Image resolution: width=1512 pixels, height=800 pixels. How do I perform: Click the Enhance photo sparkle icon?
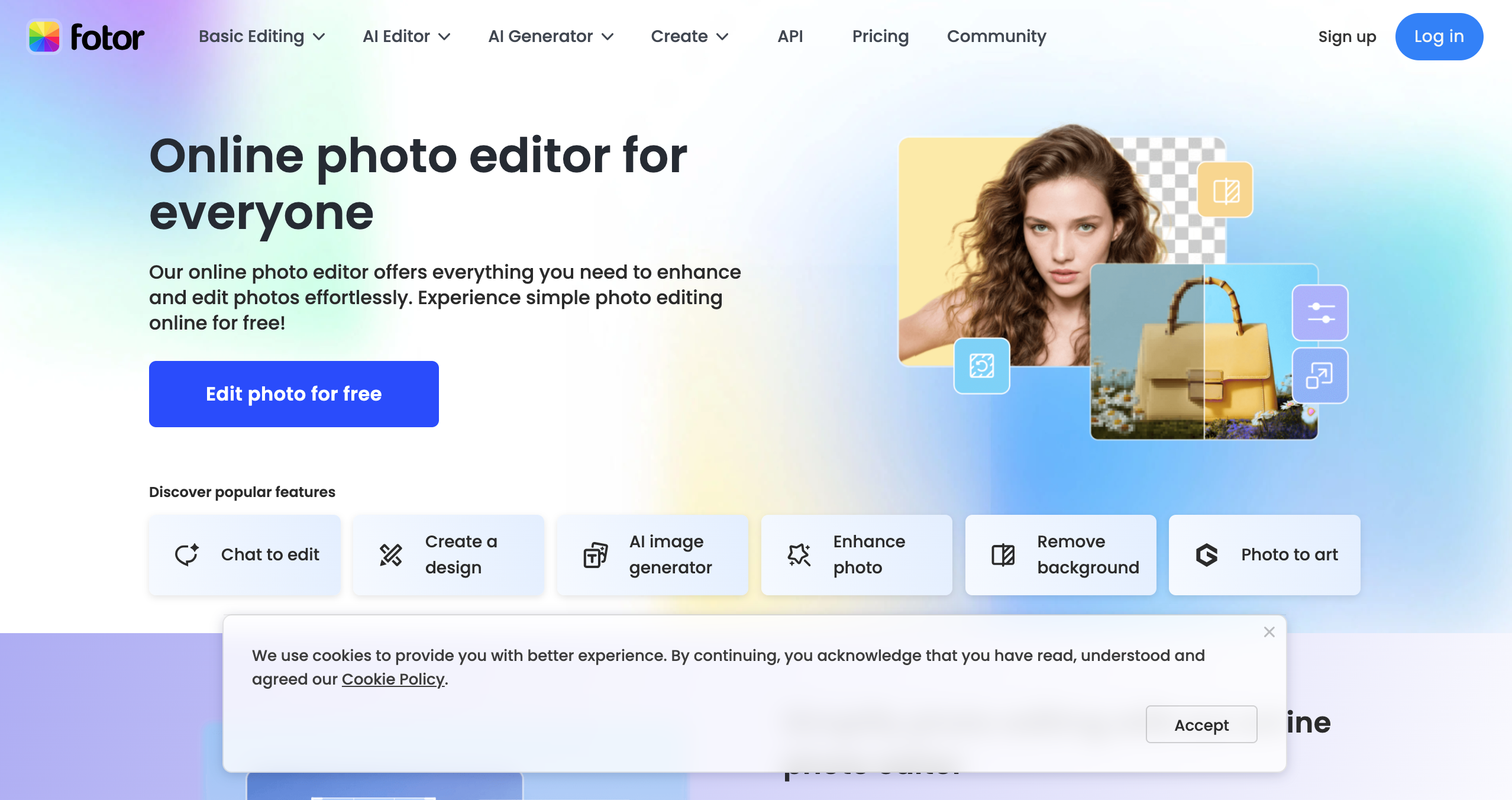pyautogui.click(x=799, y=554)
